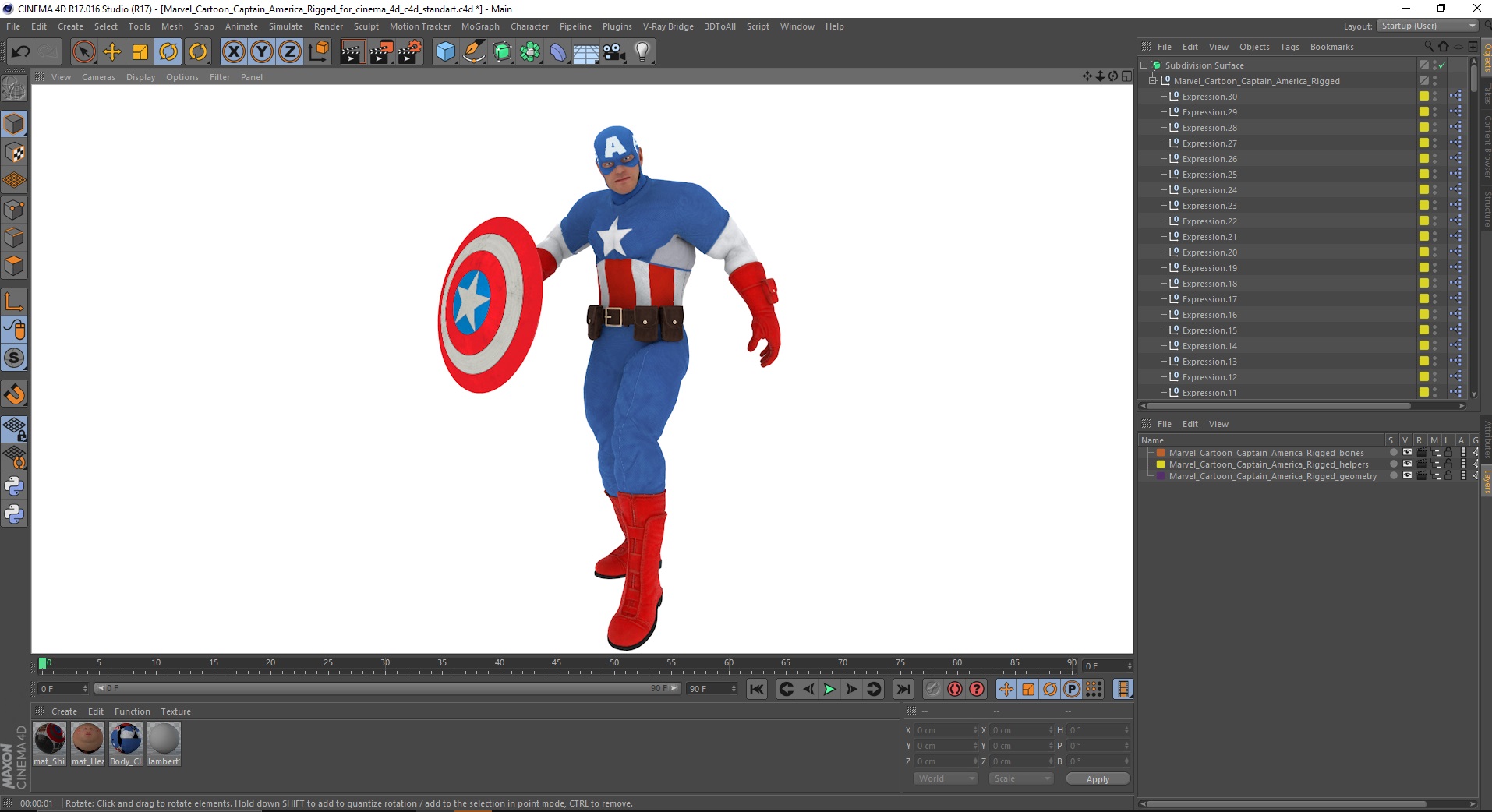This screenshot has height=812, width=1492.
Task: Collapse the Subdivision Surface tree node
Action: click(1144, 65)
